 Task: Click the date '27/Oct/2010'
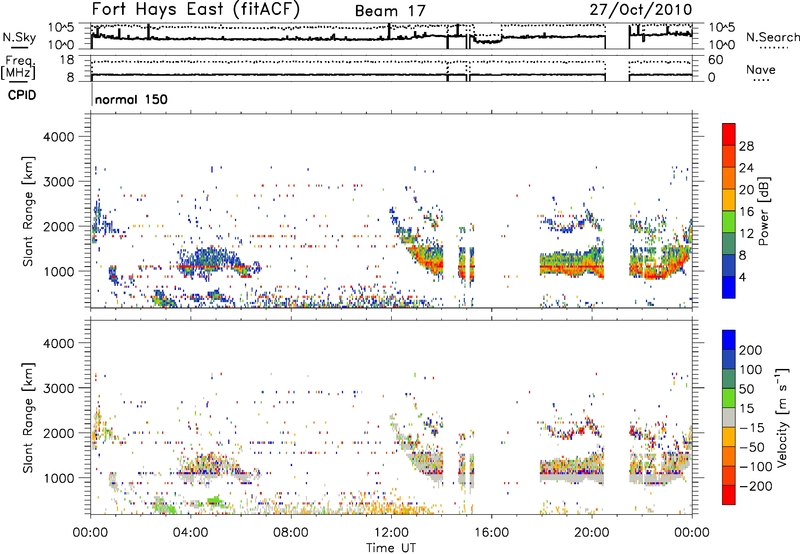point(641,10)
